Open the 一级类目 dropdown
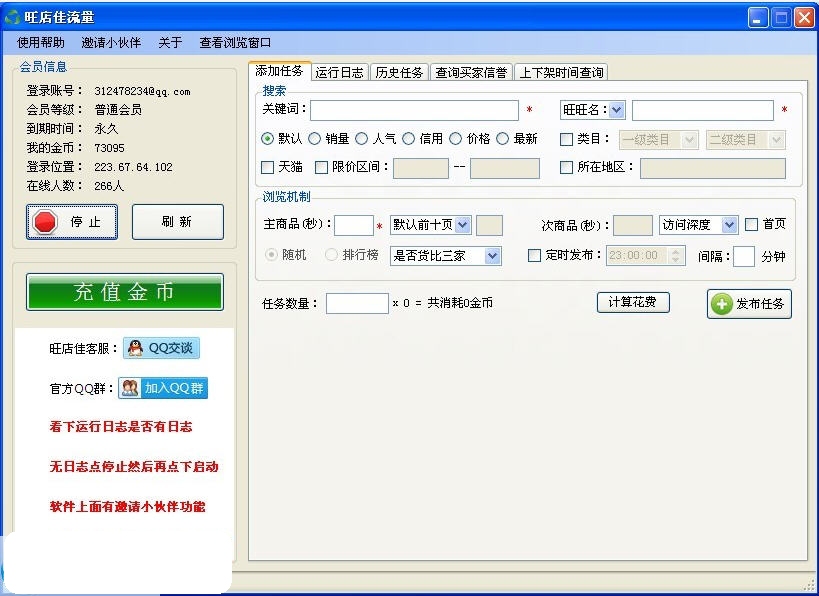The image size is (819, 596). click(689, 139)
